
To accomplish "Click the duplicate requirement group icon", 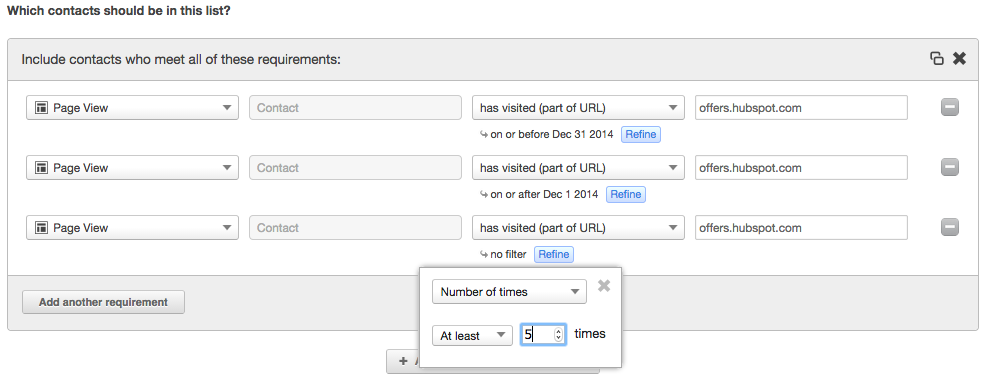I will click(x=936, y=59).
